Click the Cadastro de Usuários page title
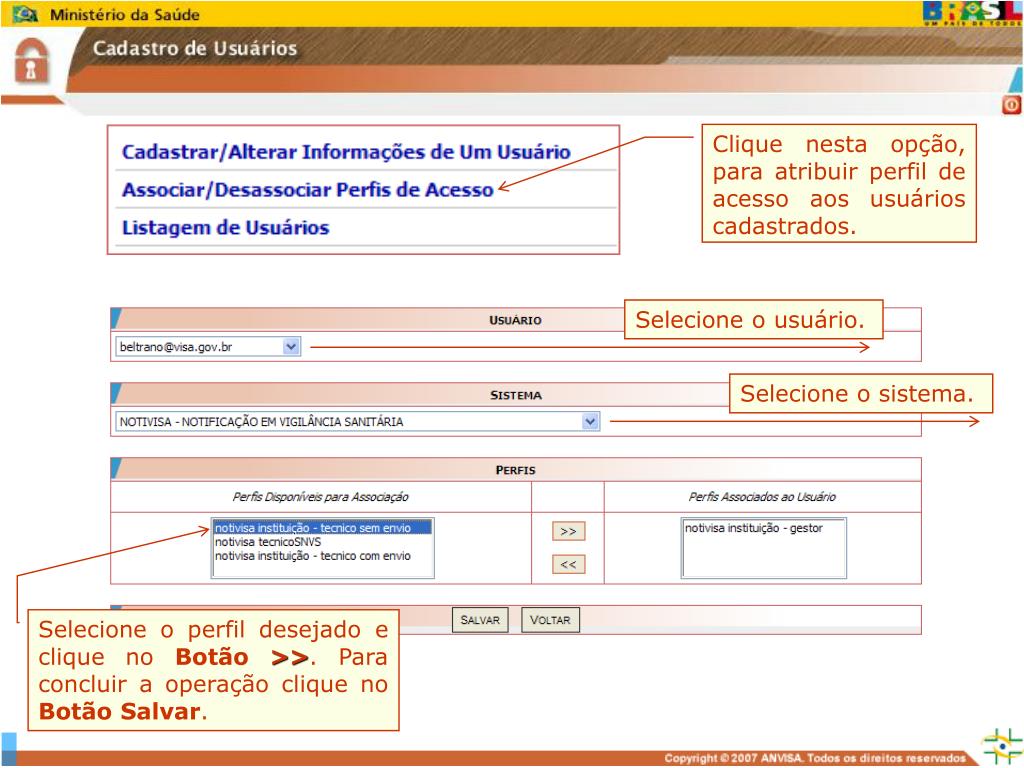The height and width of the screenshot is (768, 1024). coord(195,48)
